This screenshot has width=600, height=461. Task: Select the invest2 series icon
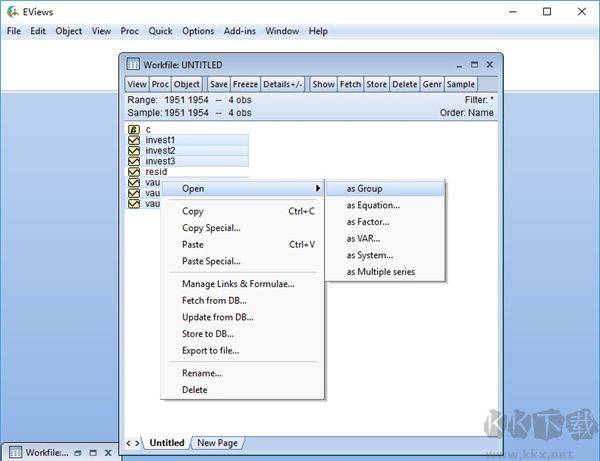coord(134,151)
